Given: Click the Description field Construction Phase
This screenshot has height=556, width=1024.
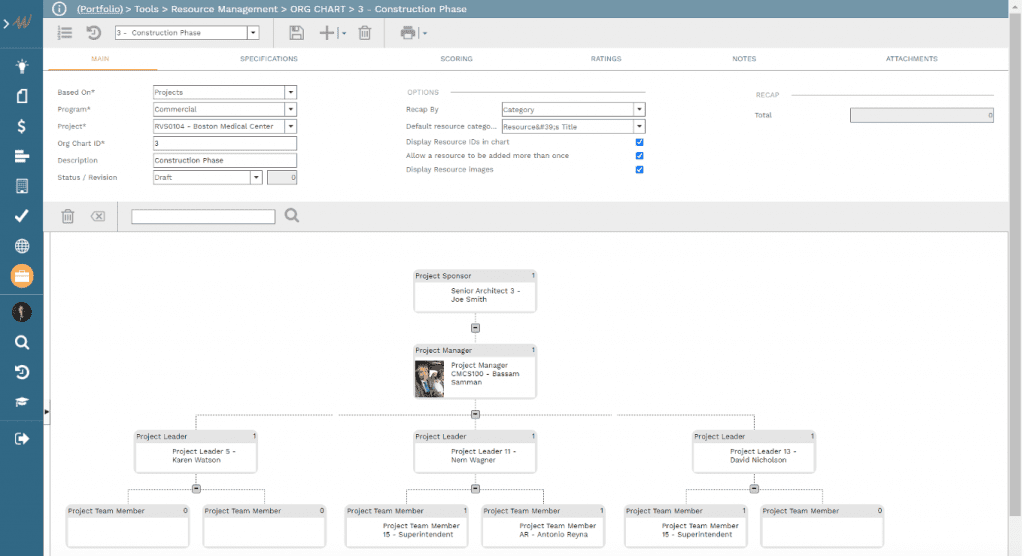Looking at the screenshot, I should (x=225, y=160).
